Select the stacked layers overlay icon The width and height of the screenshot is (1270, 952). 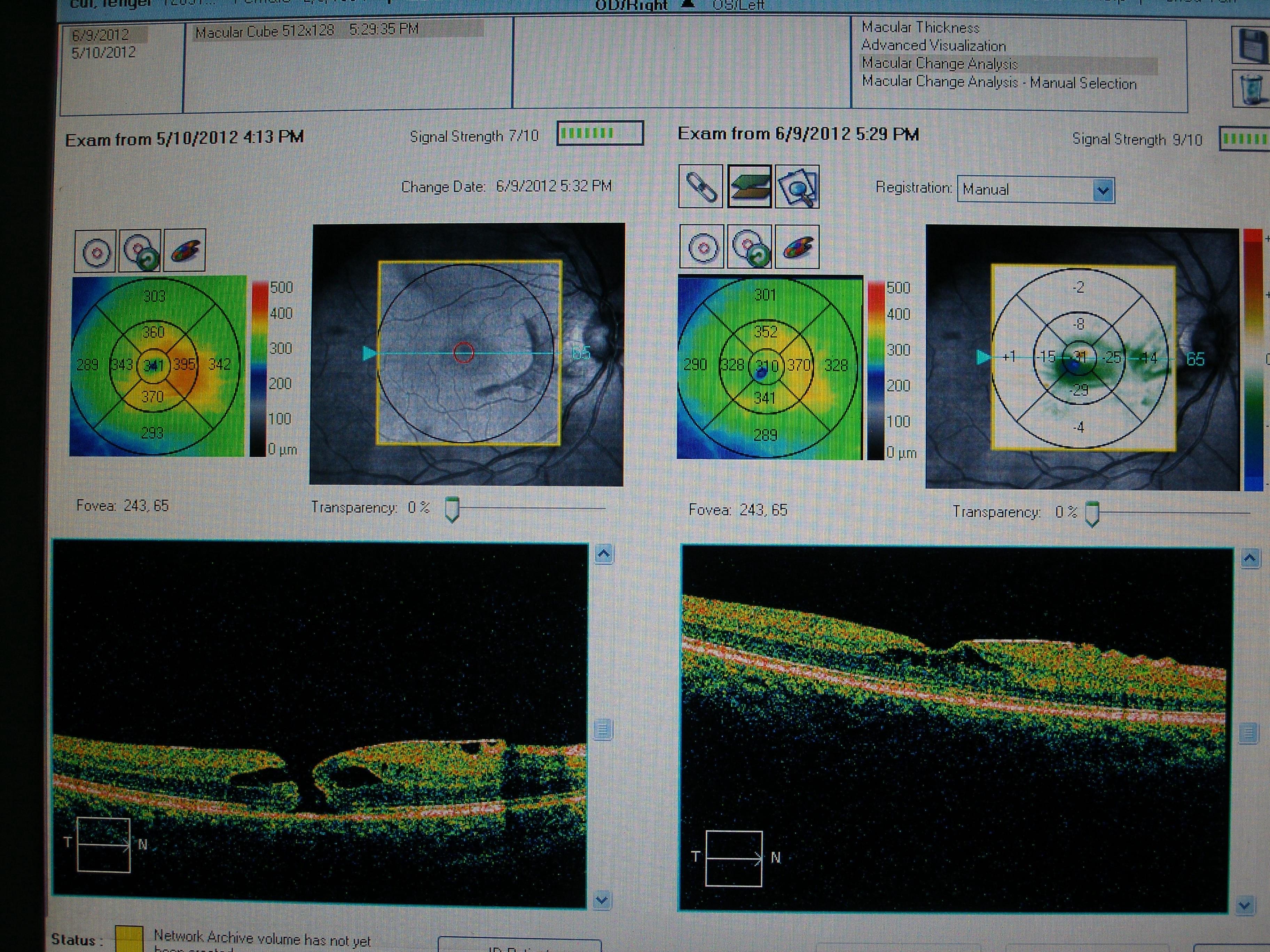pos(749,187)
